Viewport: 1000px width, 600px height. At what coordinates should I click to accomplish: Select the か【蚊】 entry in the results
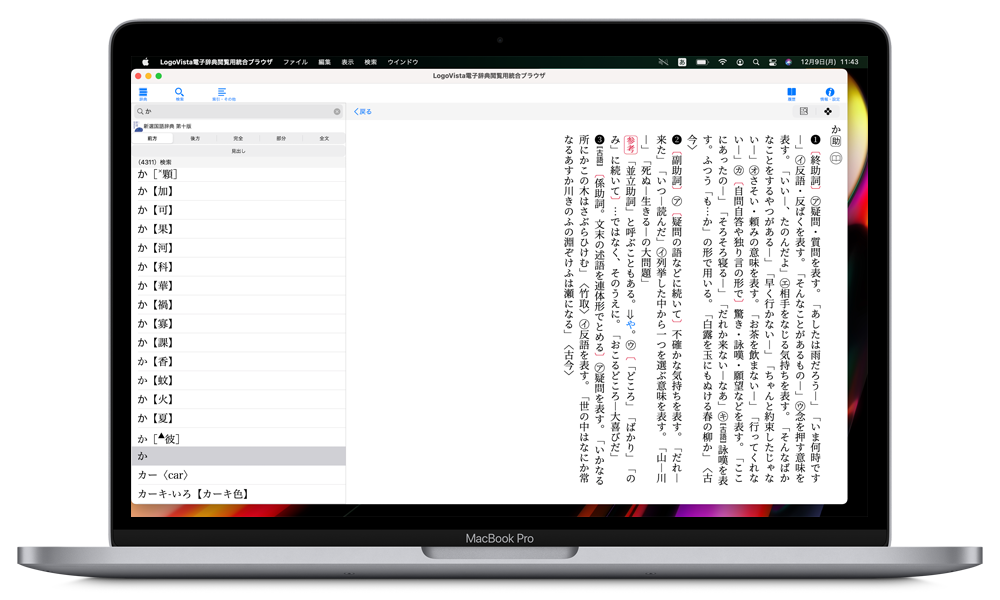click(x=239, y=381)
